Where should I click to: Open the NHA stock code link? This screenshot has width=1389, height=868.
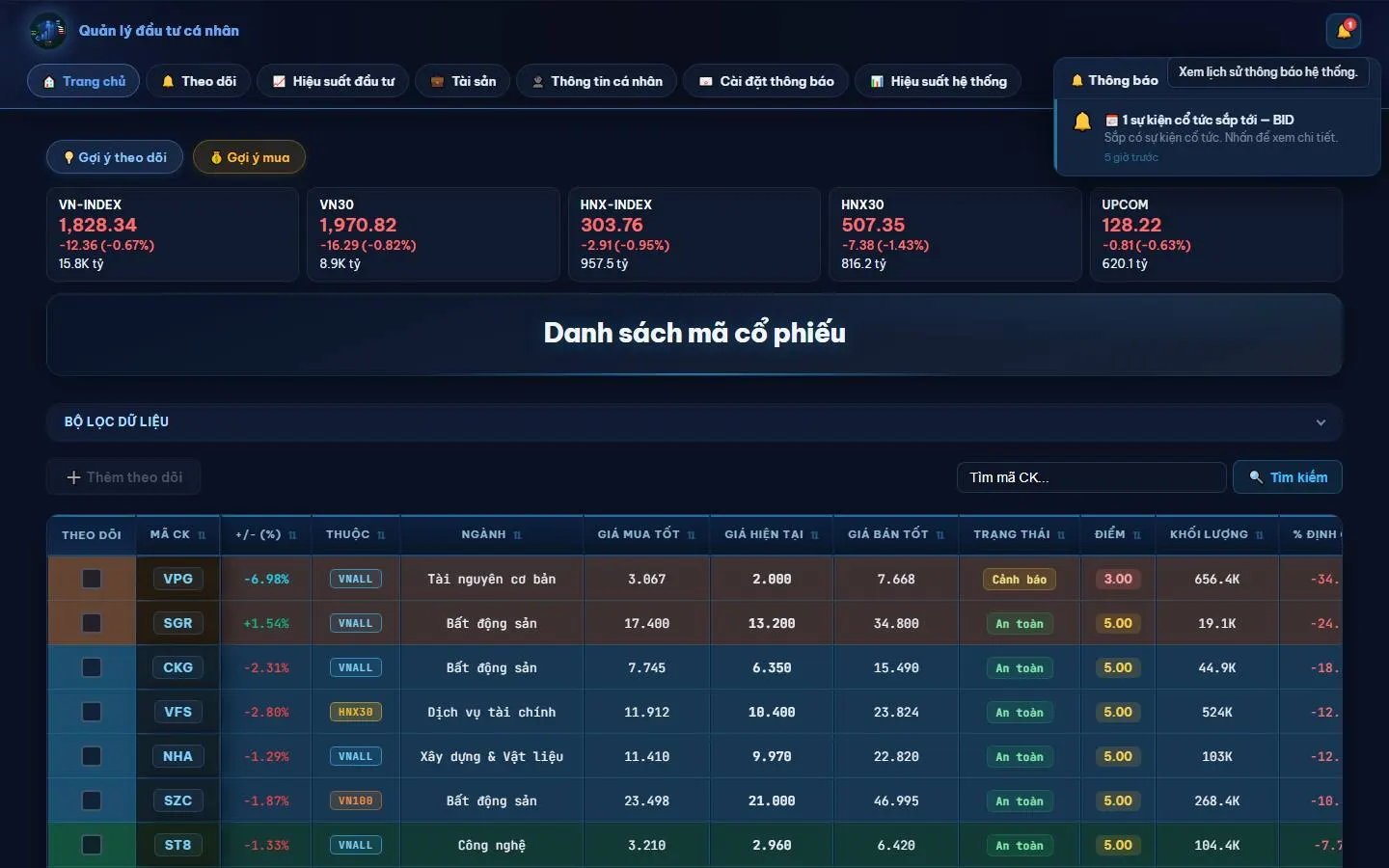(x=177, y=756)
